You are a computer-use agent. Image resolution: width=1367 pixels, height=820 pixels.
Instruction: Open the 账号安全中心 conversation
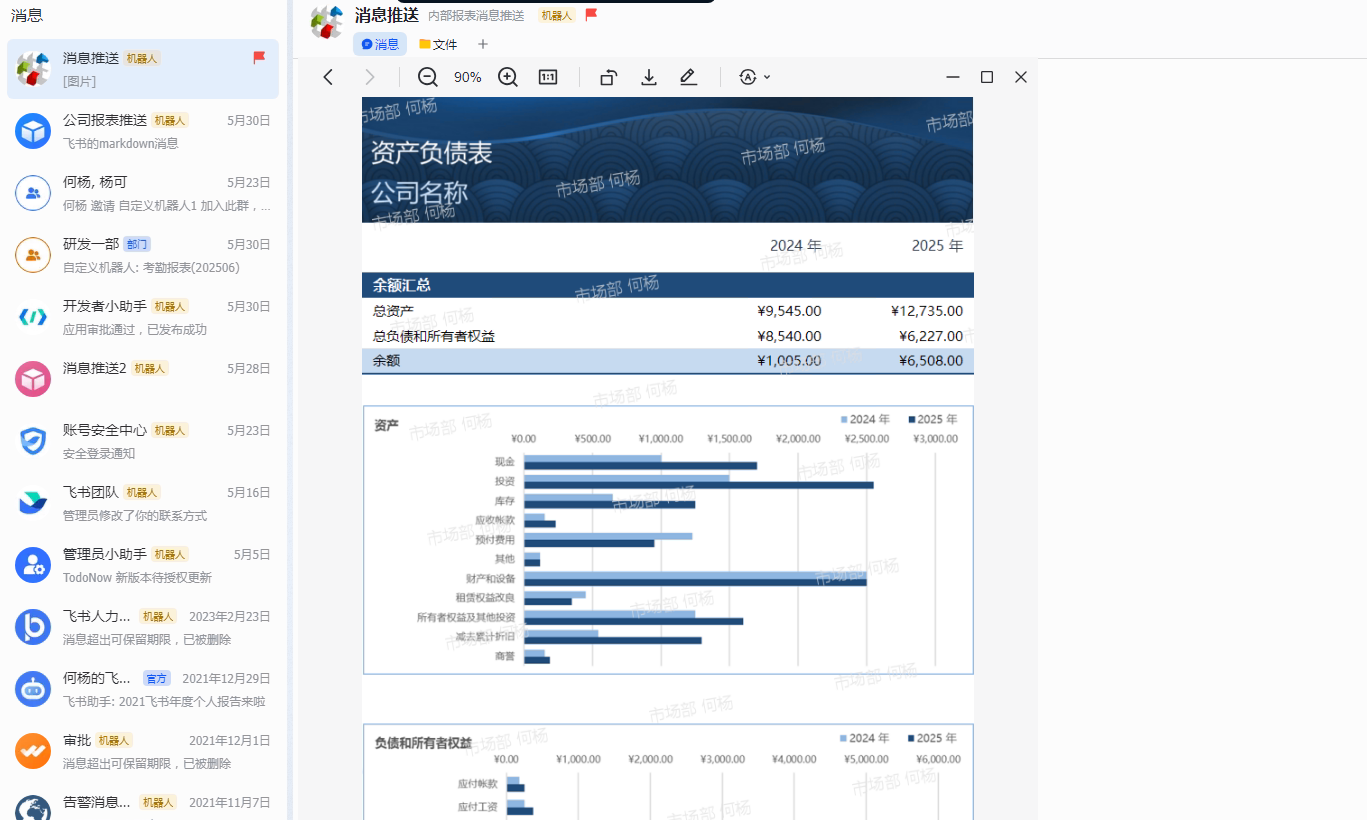click(x=143, y=441)
